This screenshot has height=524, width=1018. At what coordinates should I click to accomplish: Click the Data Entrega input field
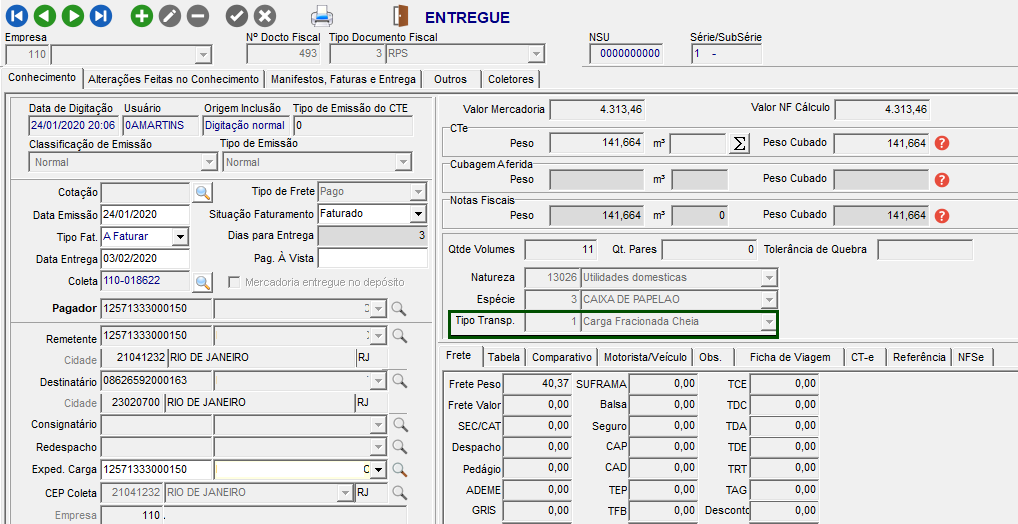pos(144,259)
